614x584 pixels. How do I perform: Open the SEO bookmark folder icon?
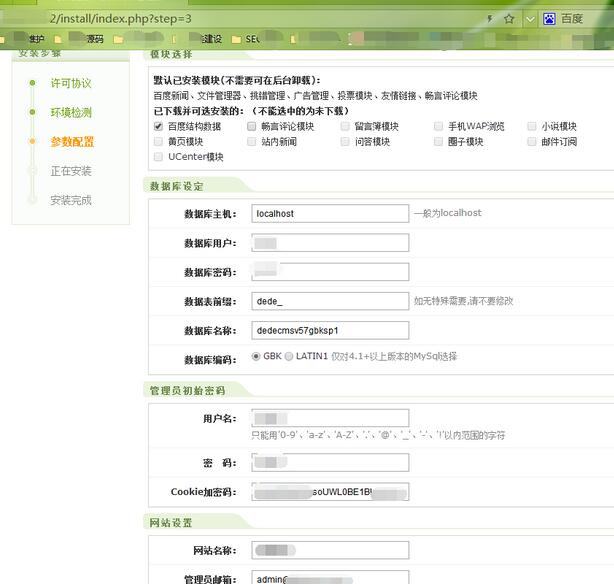pyautogui.click(x=237, y=40)
